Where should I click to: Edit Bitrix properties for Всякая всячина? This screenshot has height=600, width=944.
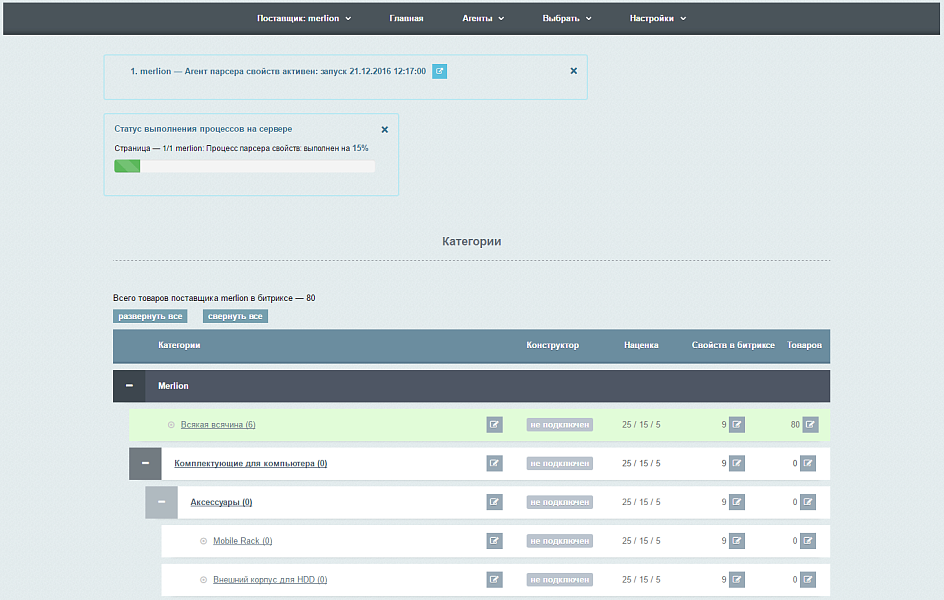[737, 424]
